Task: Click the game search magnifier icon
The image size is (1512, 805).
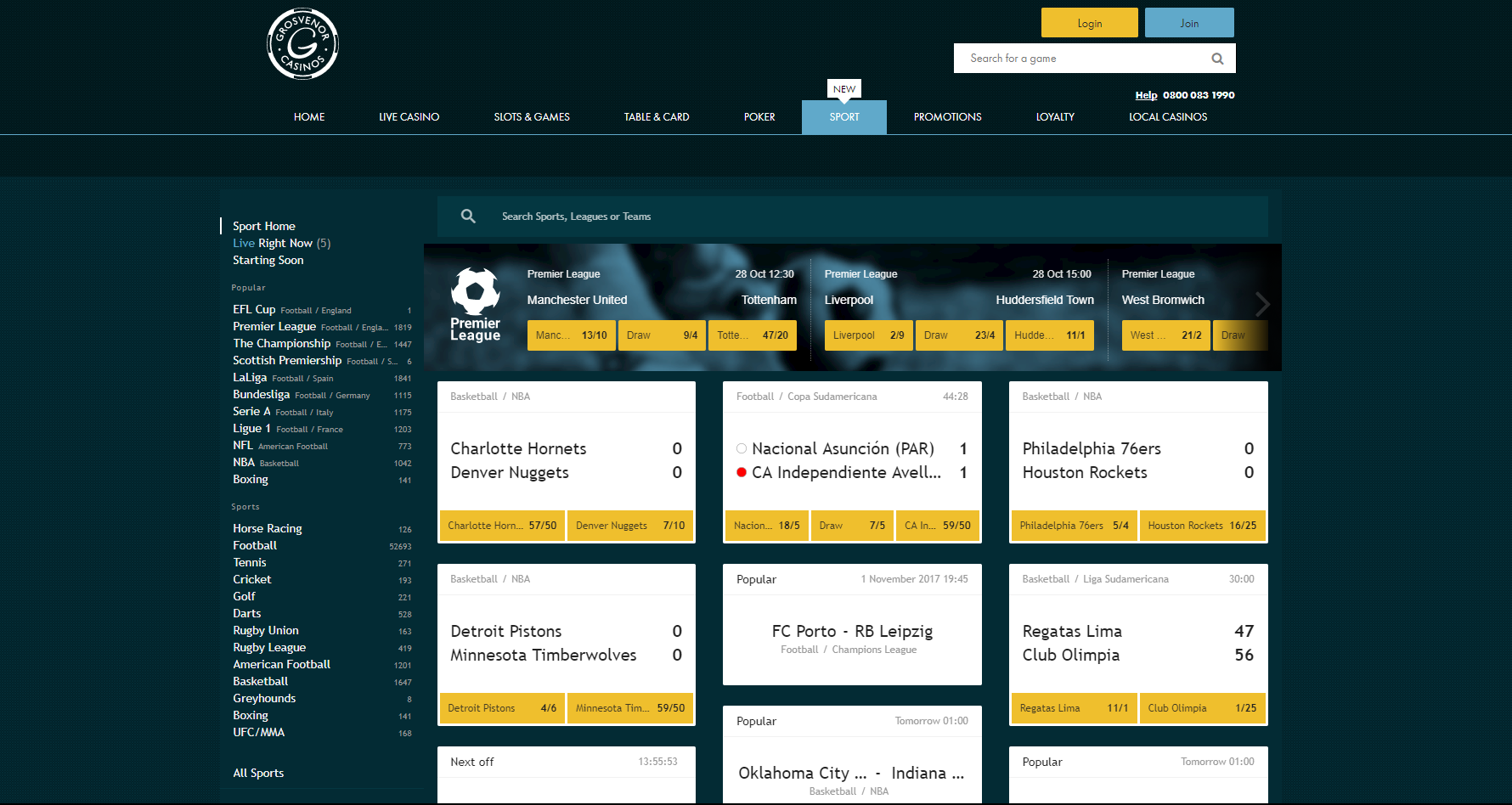Action: [1217, 59]
